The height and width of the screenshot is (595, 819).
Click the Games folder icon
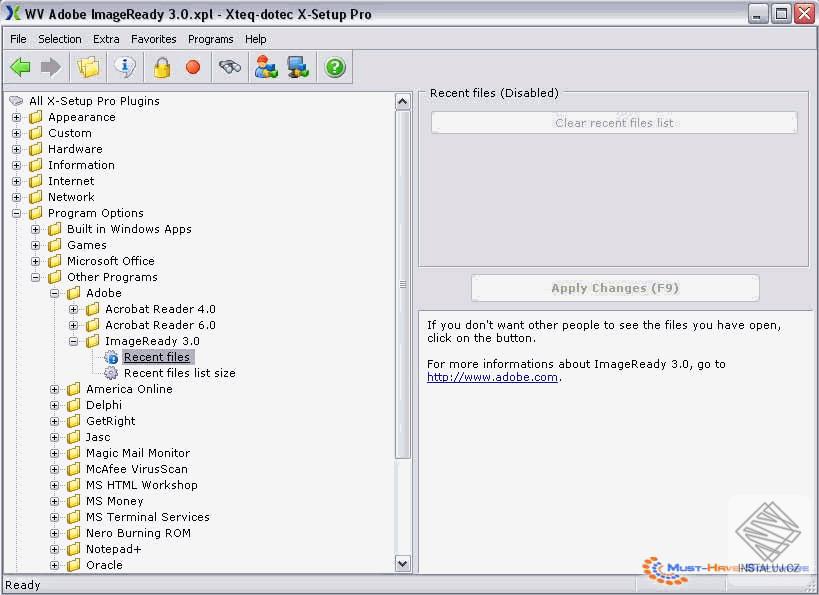(x=54, y=245)
